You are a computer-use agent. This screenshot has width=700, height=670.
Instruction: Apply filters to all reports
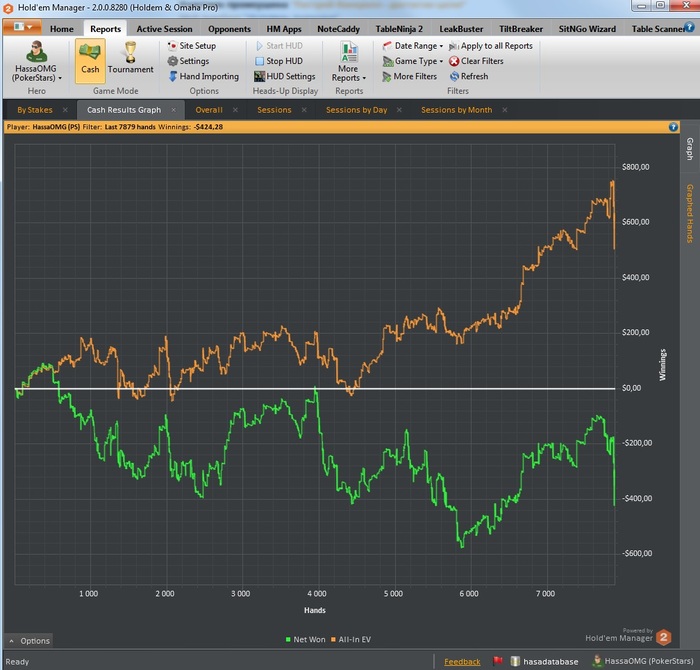click(x=491, y=46)
